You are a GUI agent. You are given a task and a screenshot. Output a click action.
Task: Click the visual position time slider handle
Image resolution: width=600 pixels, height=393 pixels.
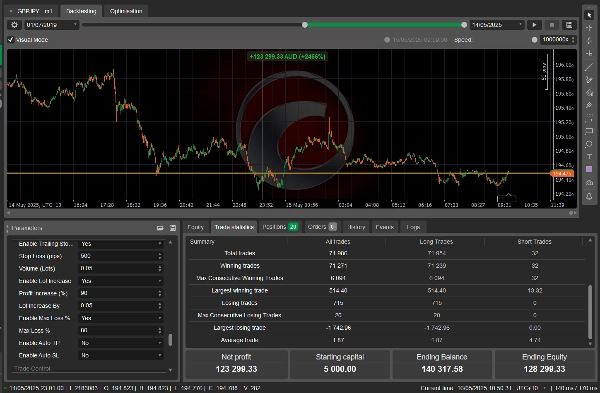(x=387, y=40)
